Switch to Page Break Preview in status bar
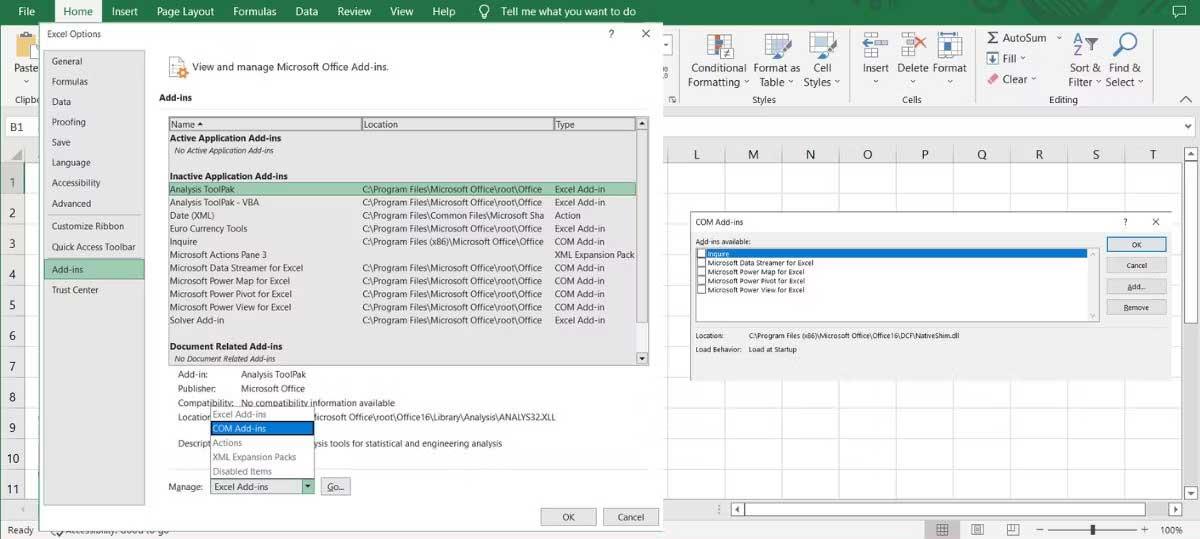The height and width of the screenshot is (539, 1200). pos(1014,530)
